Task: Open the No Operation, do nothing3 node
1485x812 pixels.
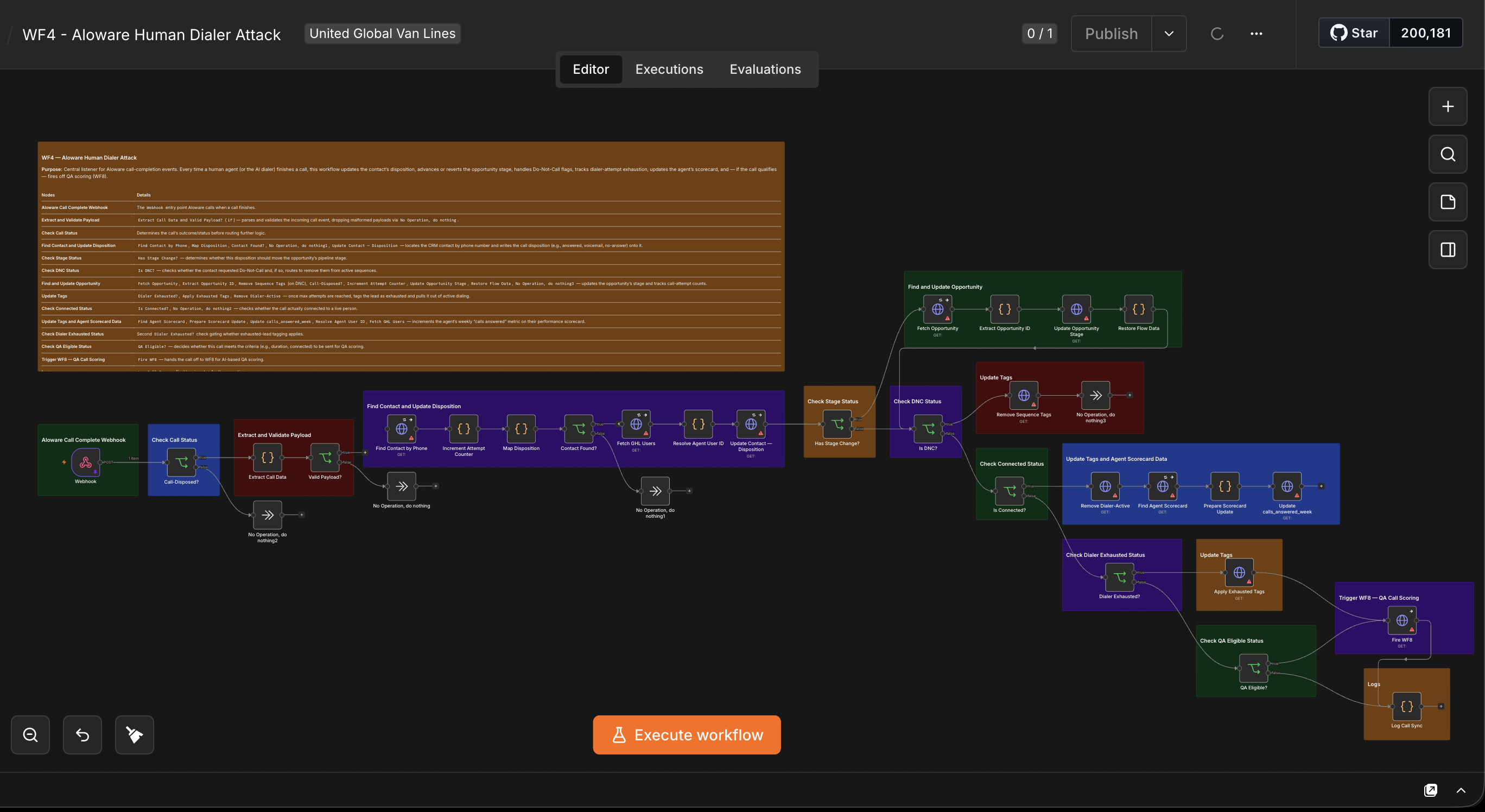Action: point(1096,395)
